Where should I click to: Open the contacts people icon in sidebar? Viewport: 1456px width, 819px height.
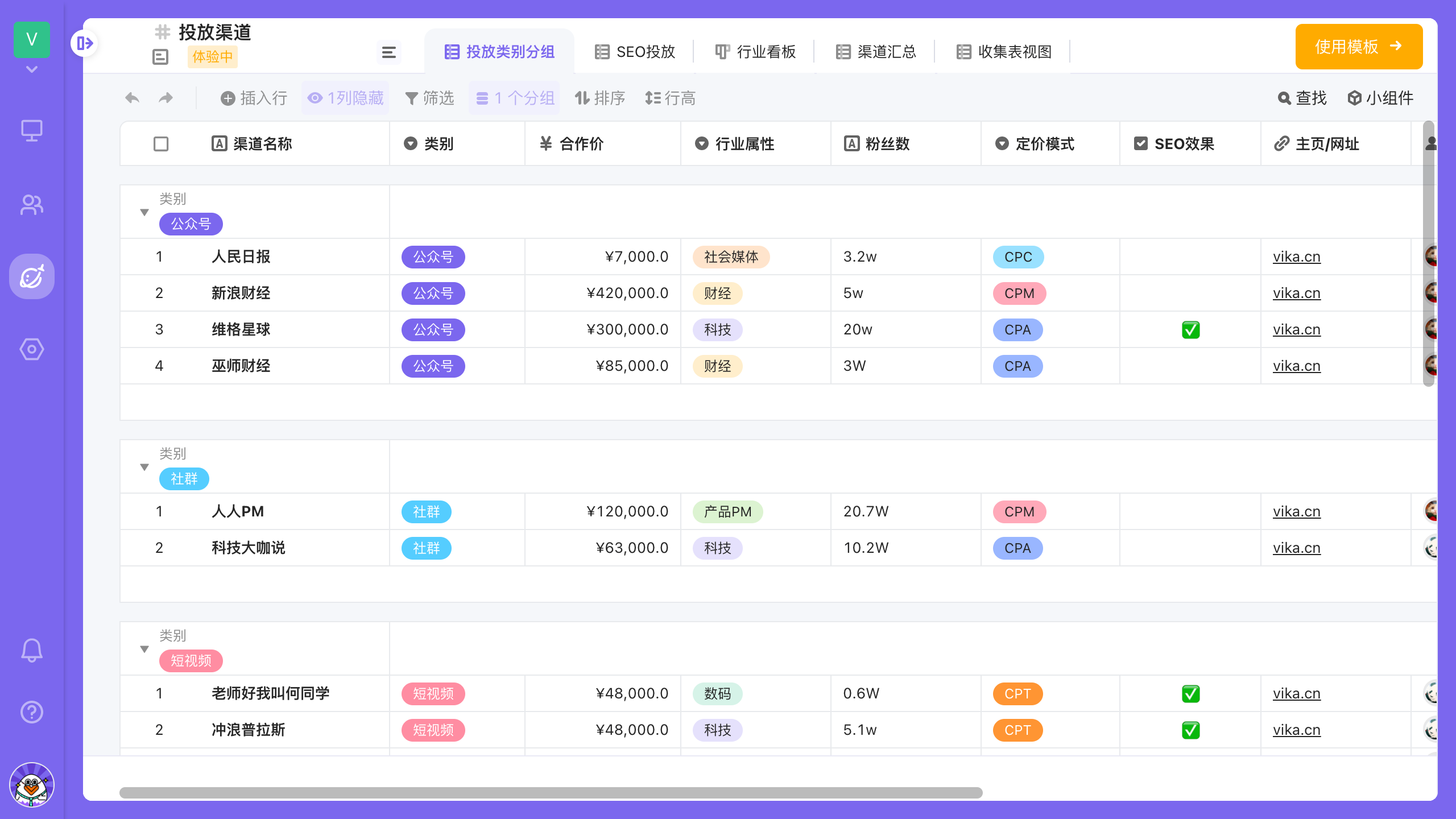pyautogui.click(x=32, y=205)
